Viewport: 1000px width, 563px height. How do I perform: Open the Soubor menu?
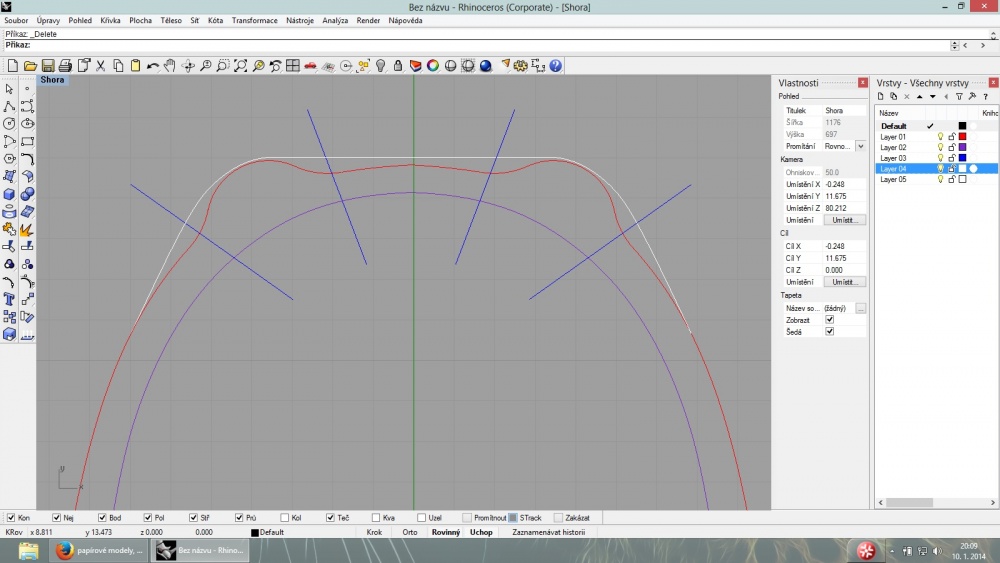tap(16, 20)
